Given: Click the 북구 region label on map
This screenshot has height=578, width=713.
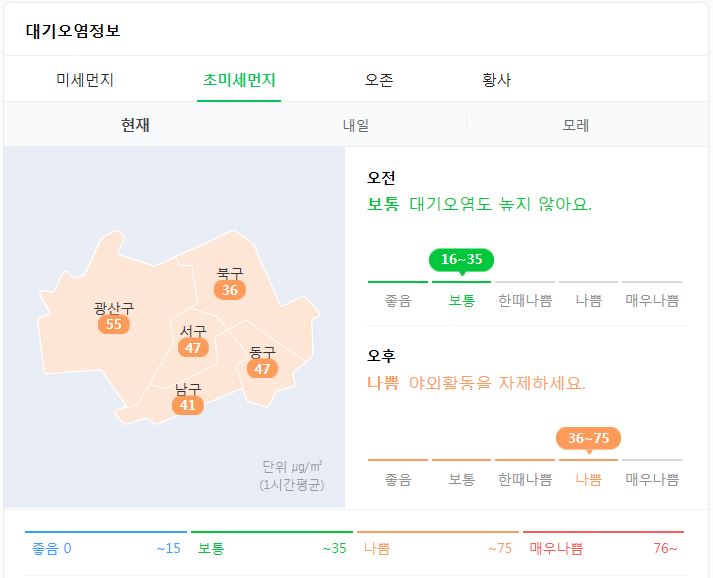Looking at the screenshot, I should (230, 273).
